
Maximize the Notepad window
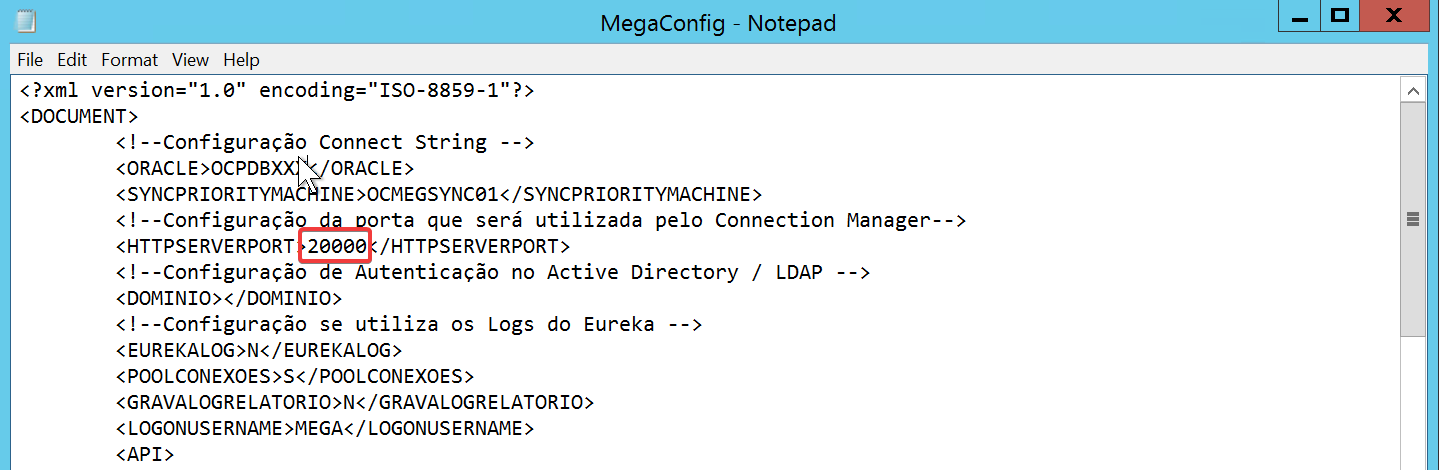point(1339,15)
